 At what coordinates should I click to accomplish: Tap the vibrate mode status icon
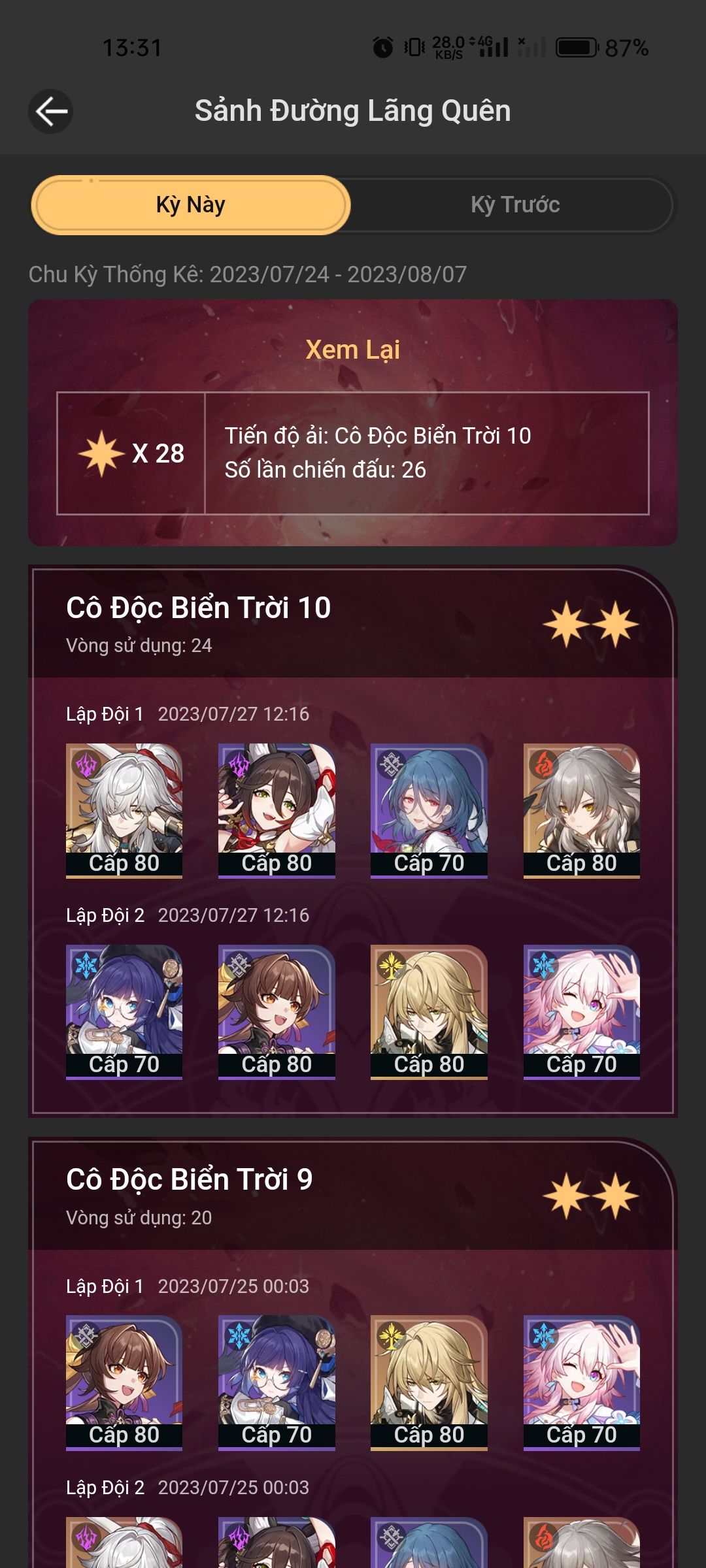click(414, 47)
